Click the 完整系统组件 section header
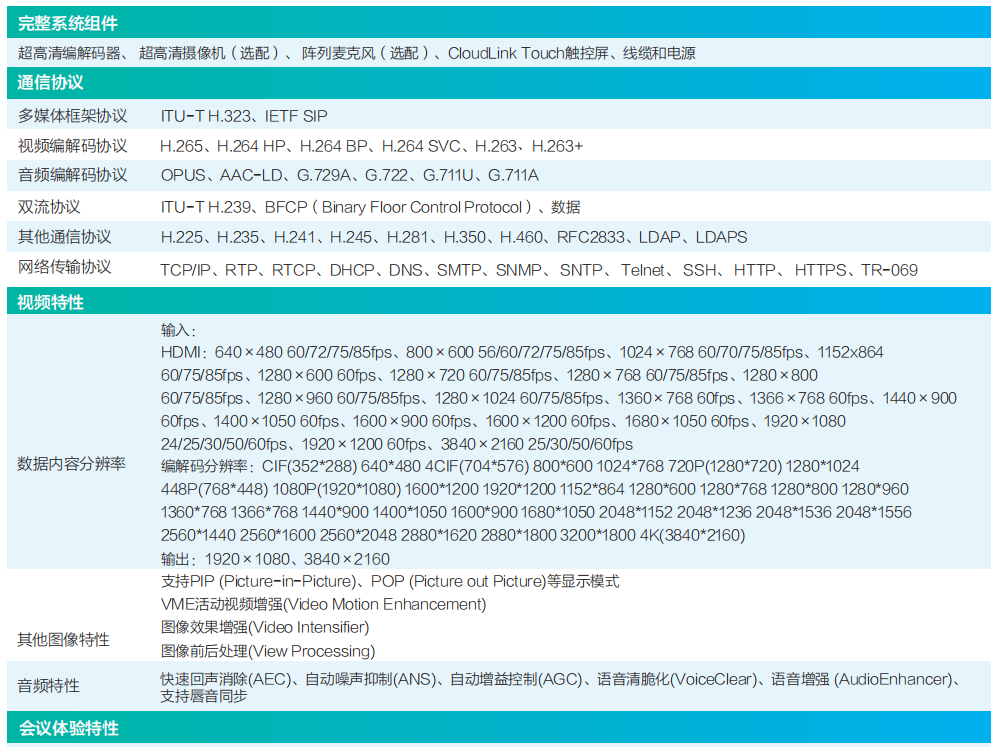The height and width of the screenshot is (747, 999). (x=67, y=23)
